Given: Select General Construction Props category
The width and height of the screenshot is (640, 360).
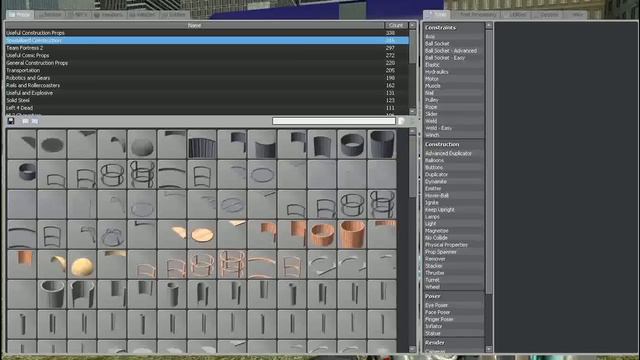Looking at the screenshot, I should tap(207, 63).
